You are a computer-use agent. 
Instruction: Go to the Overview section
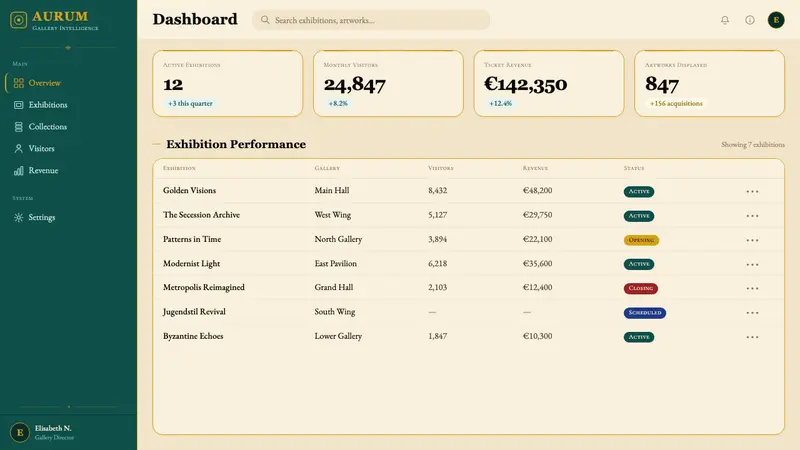coord(68,83)
